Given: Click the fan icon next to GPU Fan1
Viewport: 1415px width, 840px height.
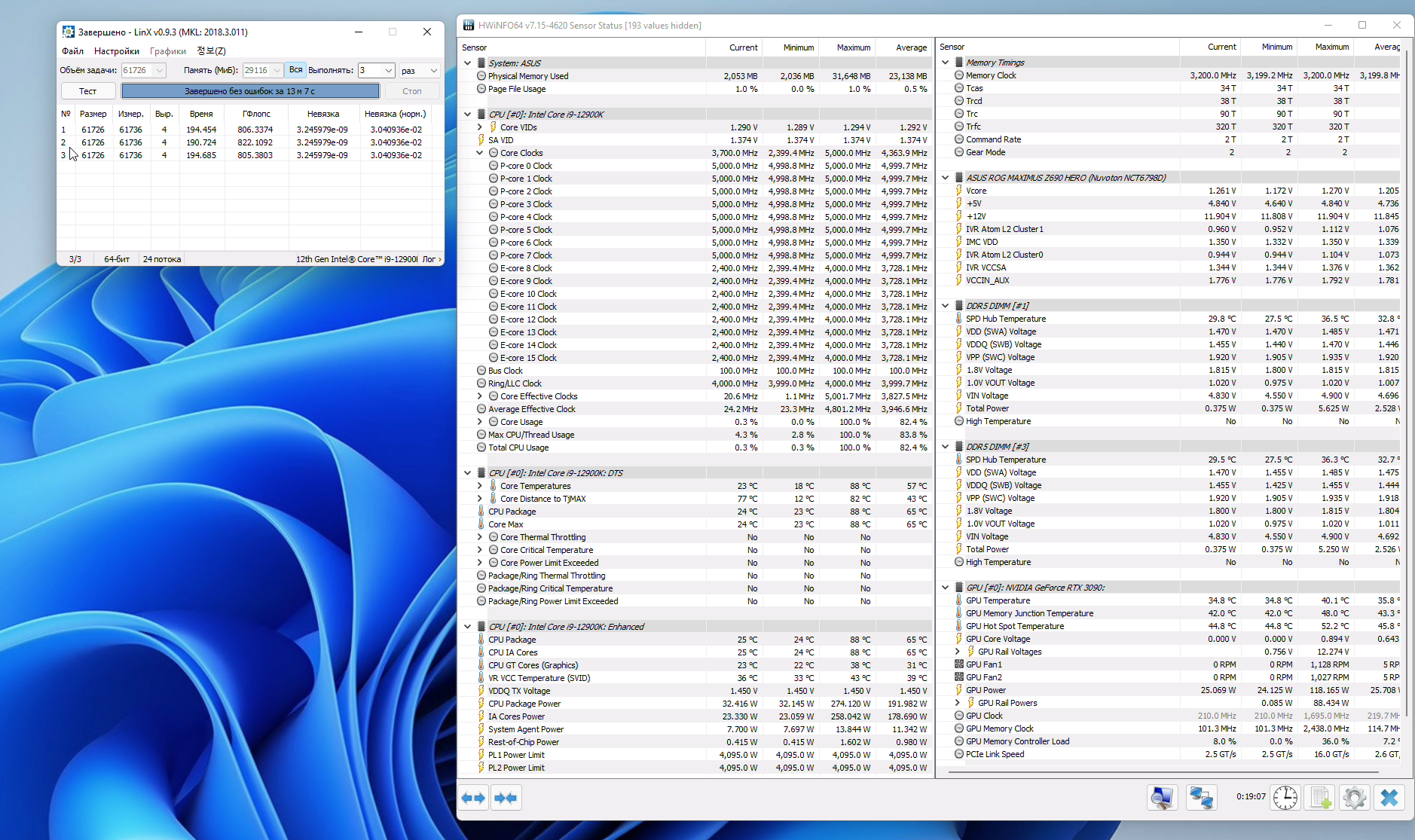Looking at the screenshot, I should [959, 664].
